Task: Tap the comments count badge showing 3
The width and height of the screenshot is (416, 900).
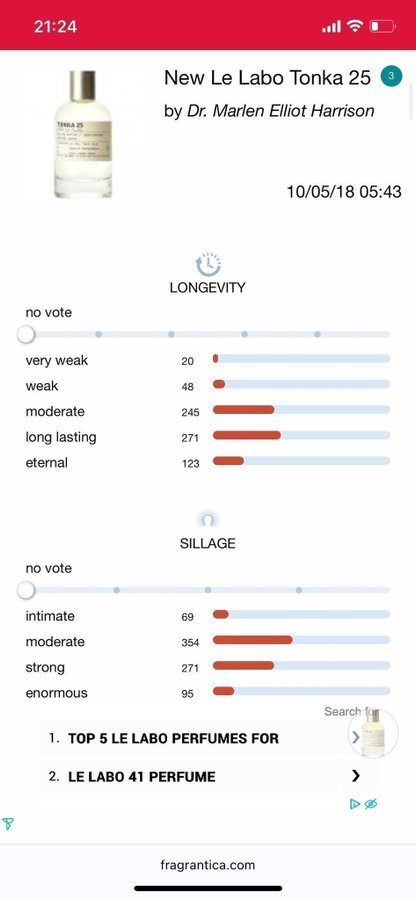Action: coord(391,76)
